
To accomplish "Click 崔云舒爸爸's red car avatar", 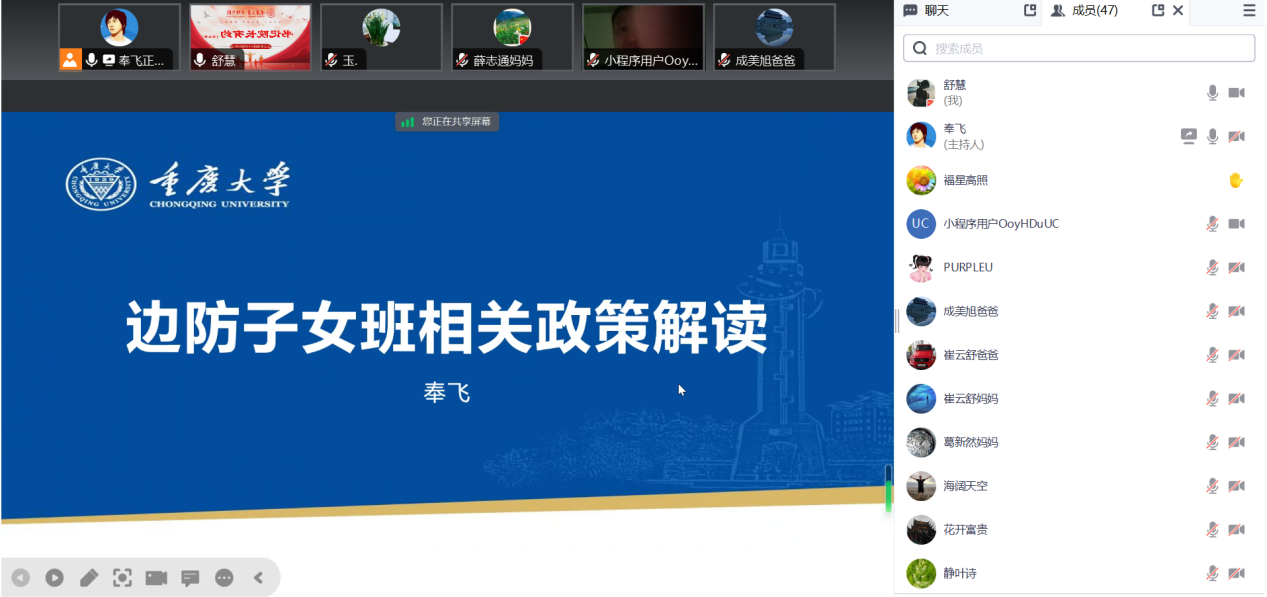I will click(x=921, y=355).
